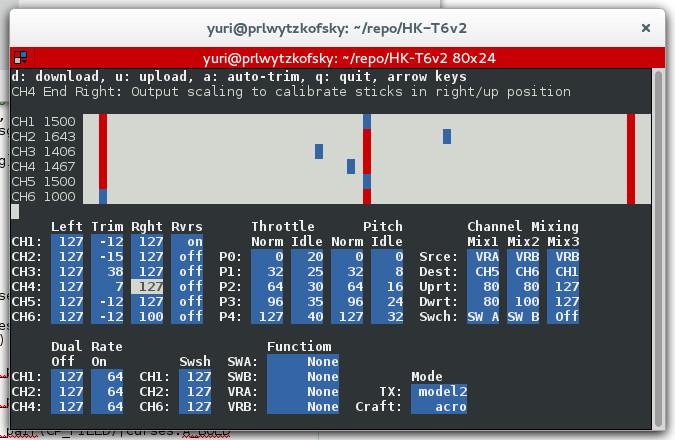This screenshot has height=440, width=675.
Task: Select Throttle Idle P4 value 40
Action: (307, 316)
